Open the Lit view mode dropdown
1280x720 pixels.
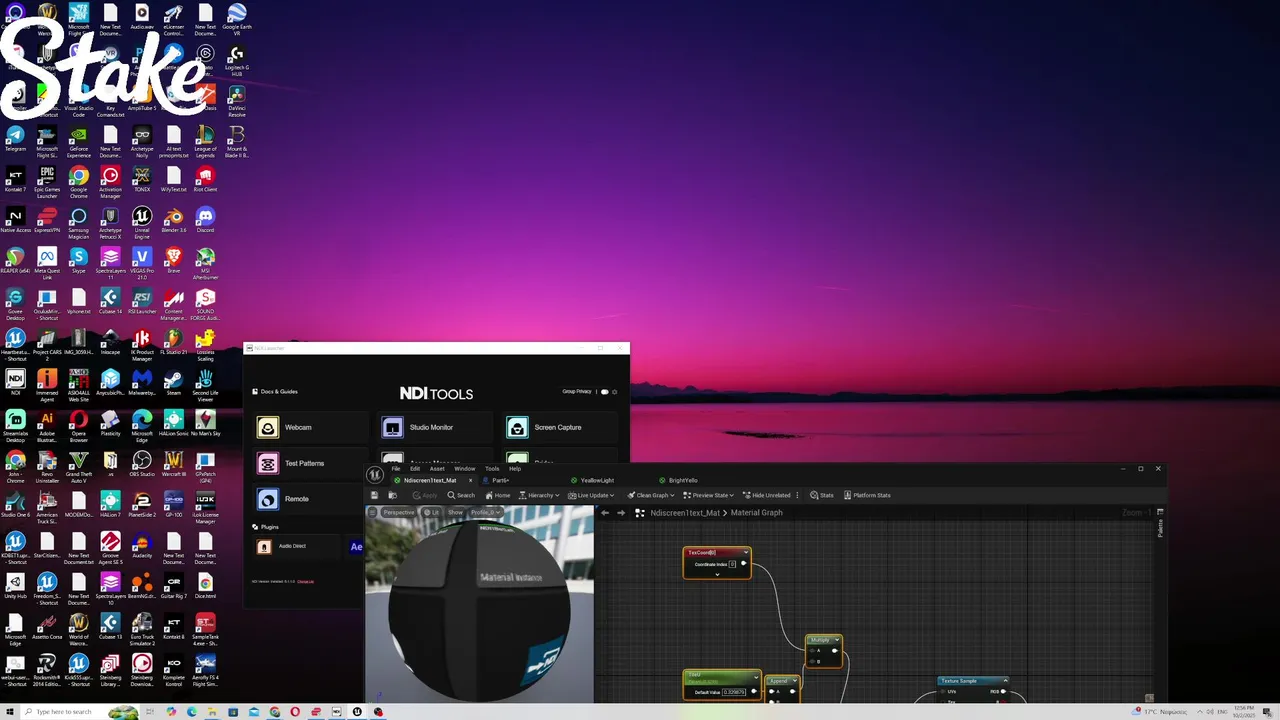[x=431, y=512]
